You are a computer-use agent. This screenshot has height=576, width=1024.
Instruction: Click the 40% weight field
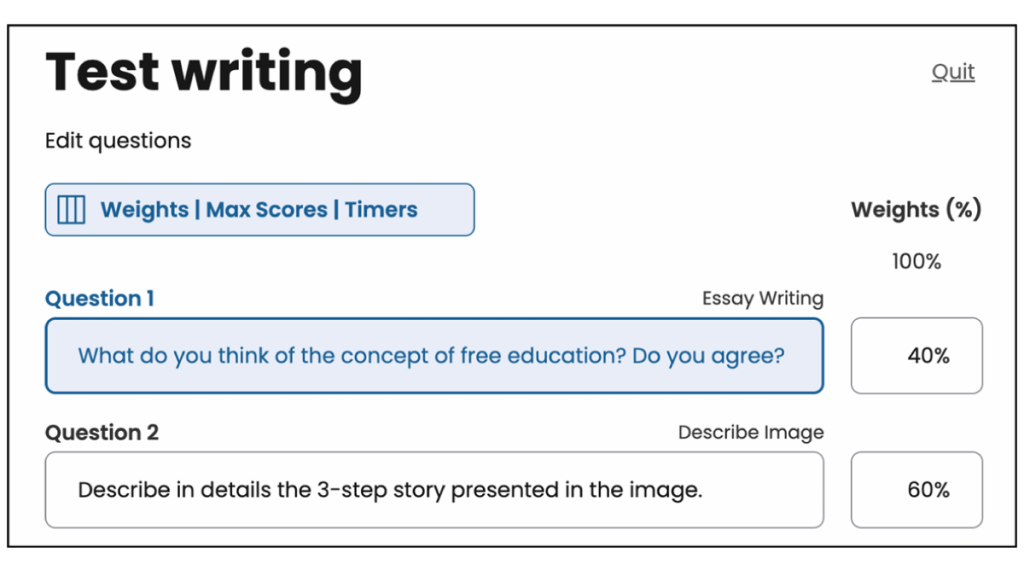[916, 356]
